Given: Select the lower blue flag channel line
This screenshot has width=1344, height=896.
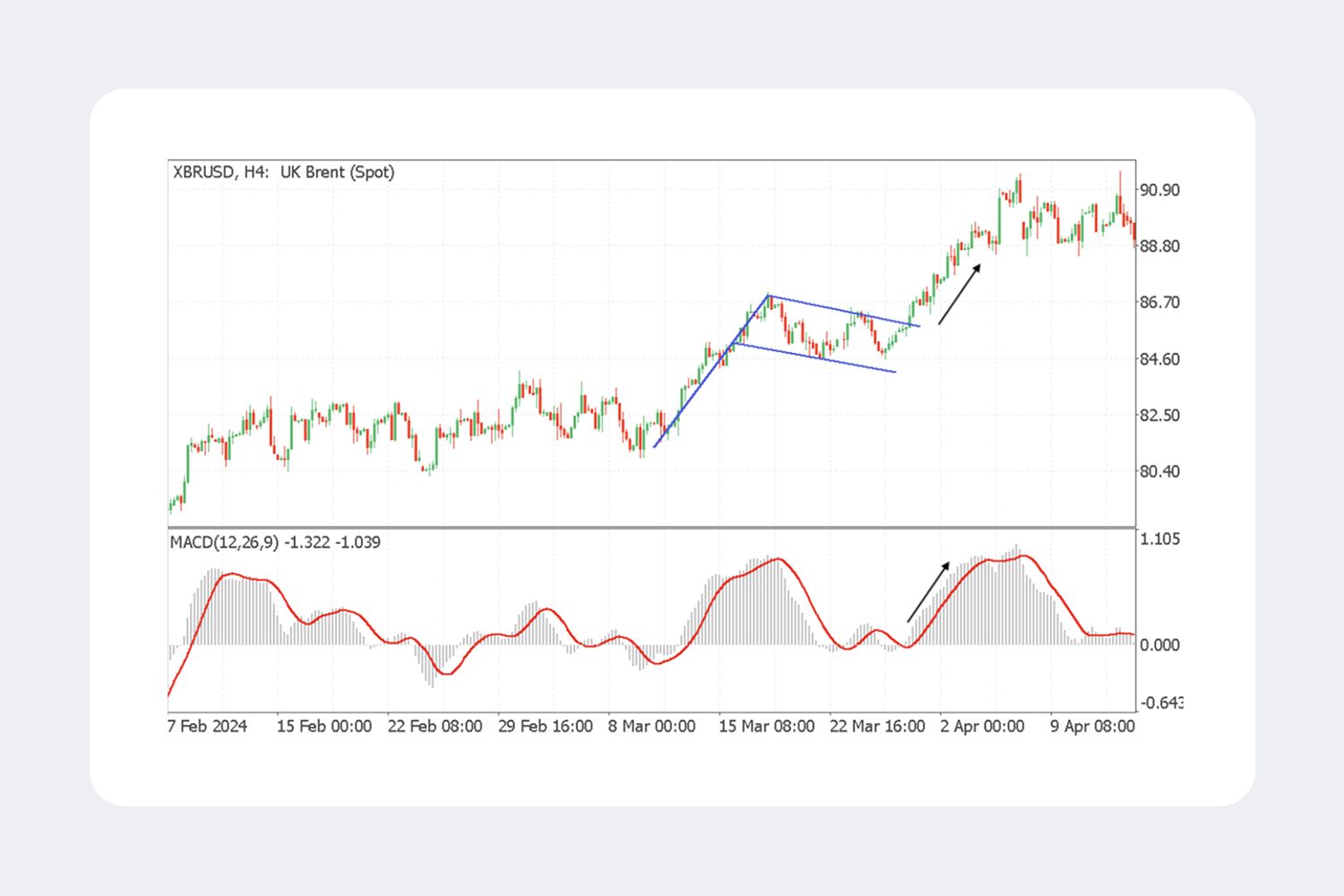Looking at the screenshot, I should coord(815,358).
